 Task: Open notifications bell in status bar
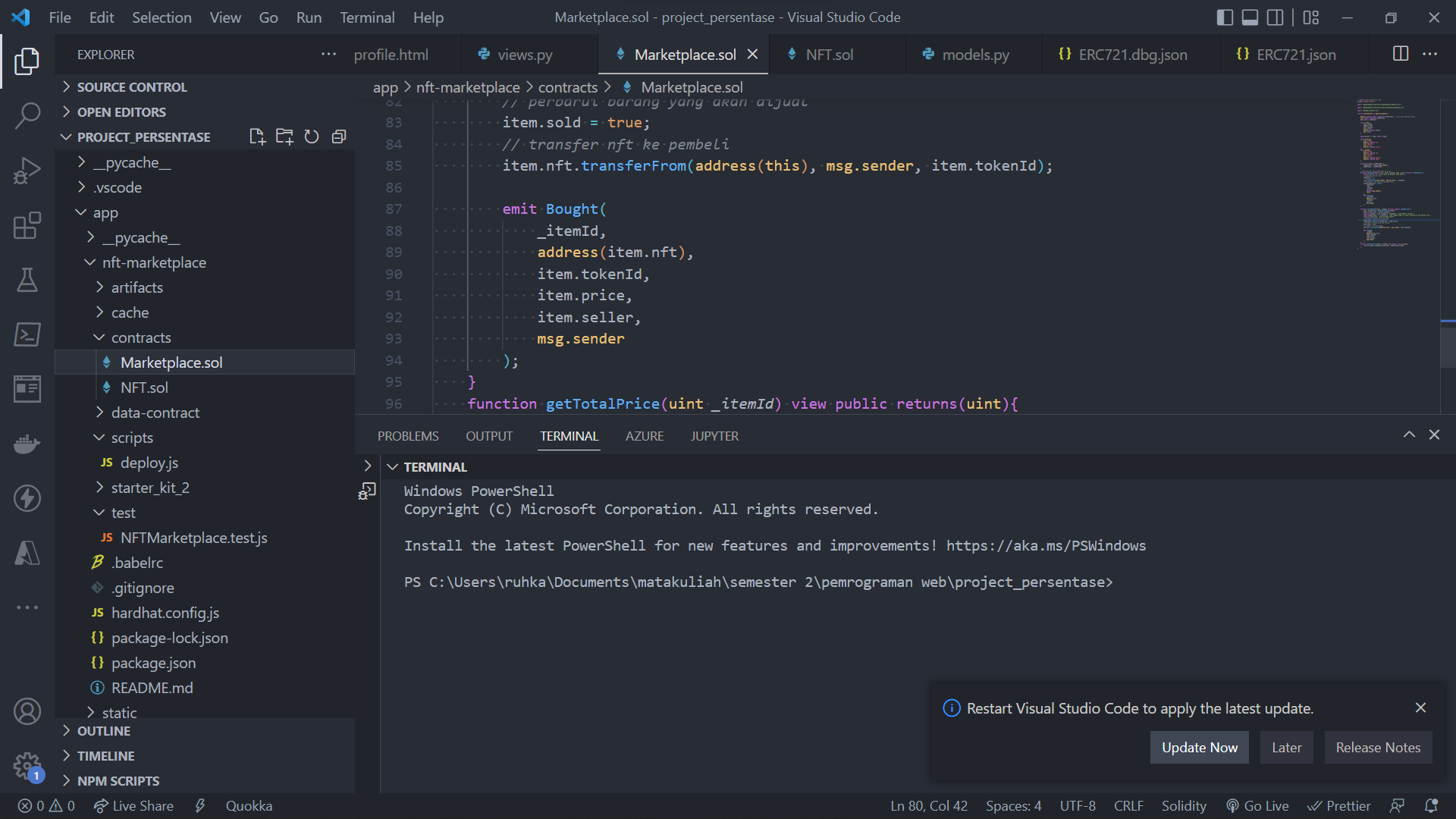1431,806
